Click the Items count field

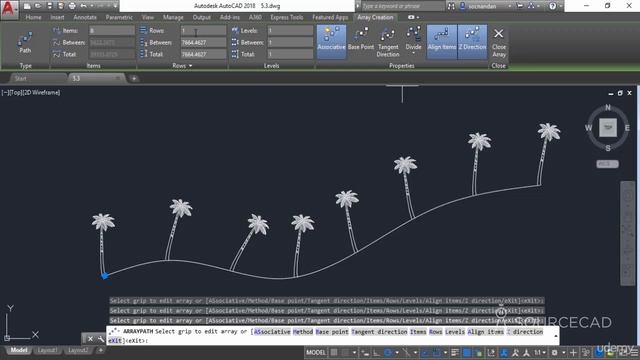click(112, 31)
